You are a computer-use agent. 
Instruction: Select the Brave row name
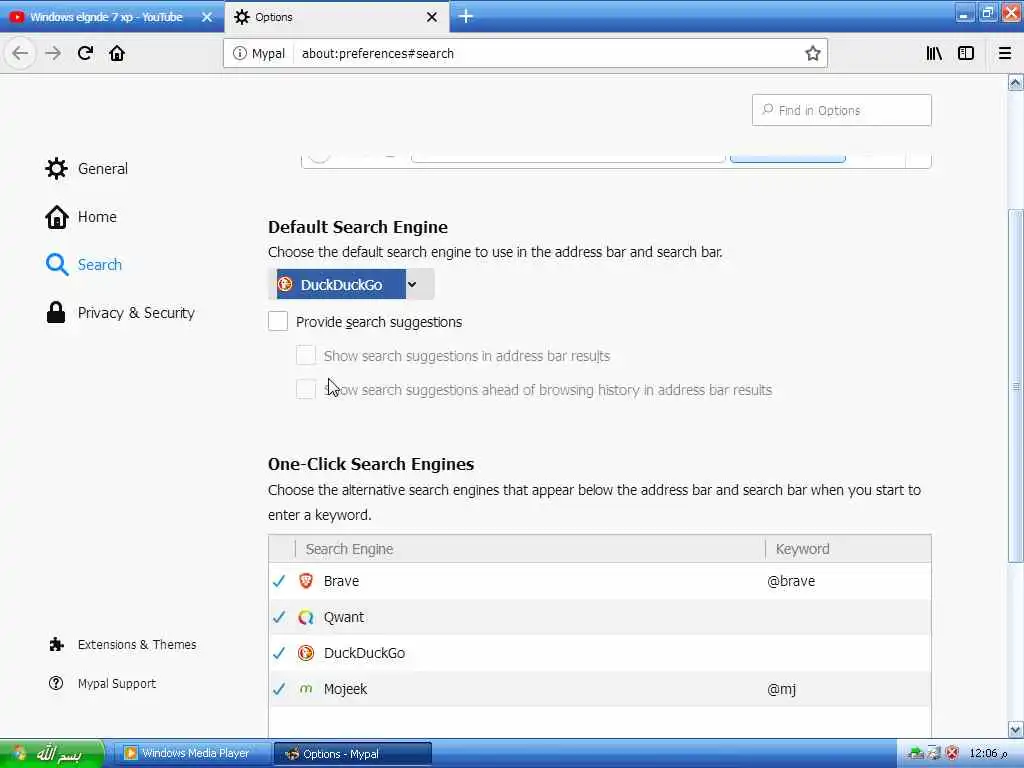(x=341, y=581)
